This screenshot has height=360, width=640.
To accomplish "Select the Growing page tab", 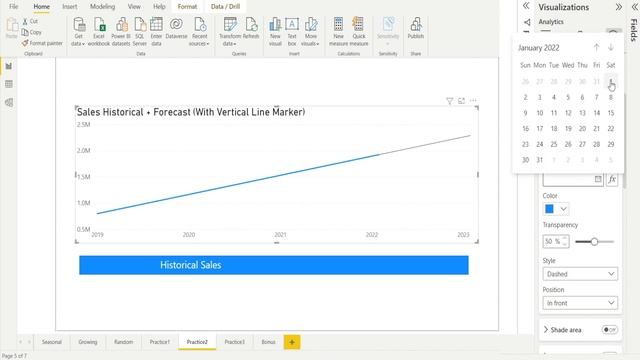I will pos(88,342).
